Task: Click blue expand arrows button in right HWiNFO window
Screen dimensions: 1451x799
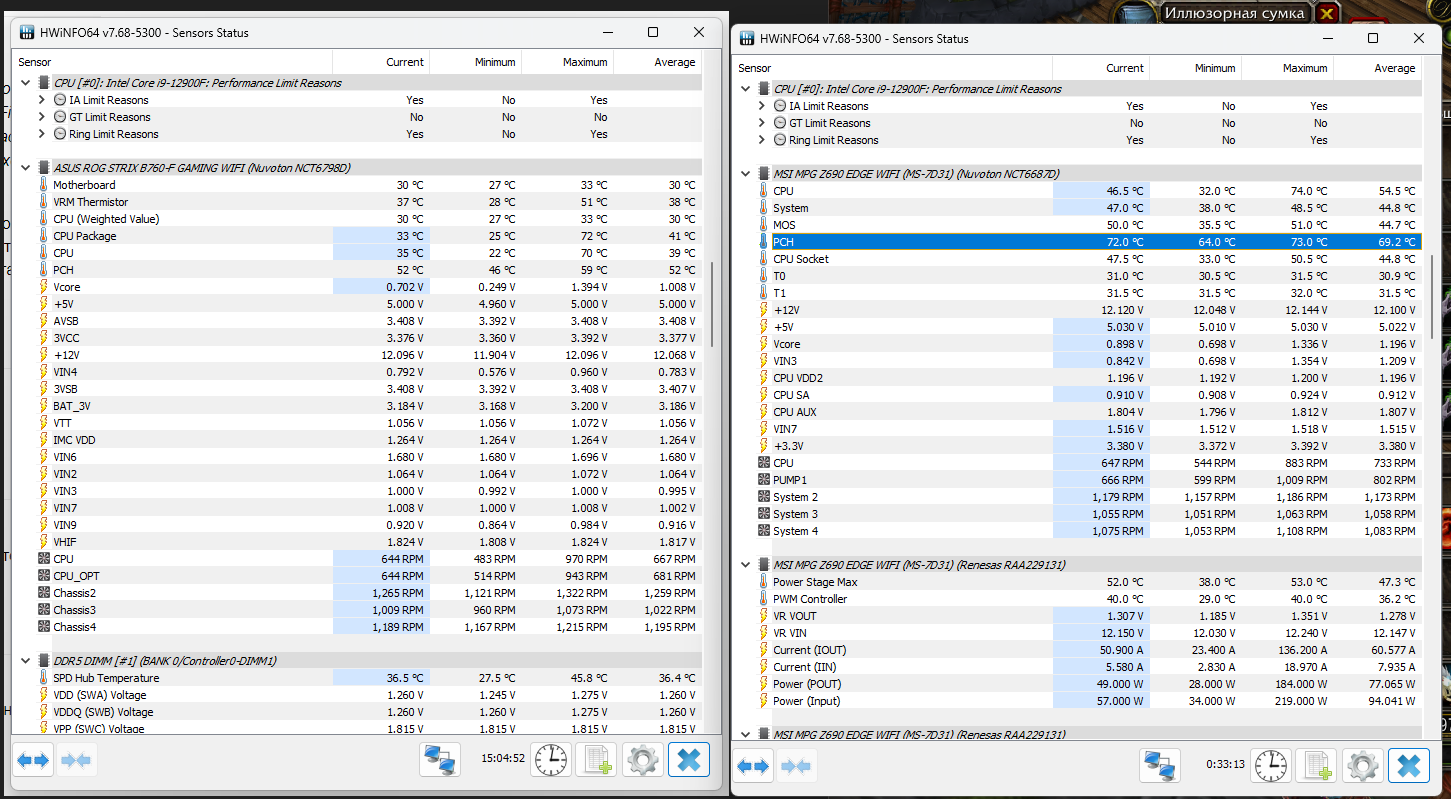Action: tap(754, 766)
